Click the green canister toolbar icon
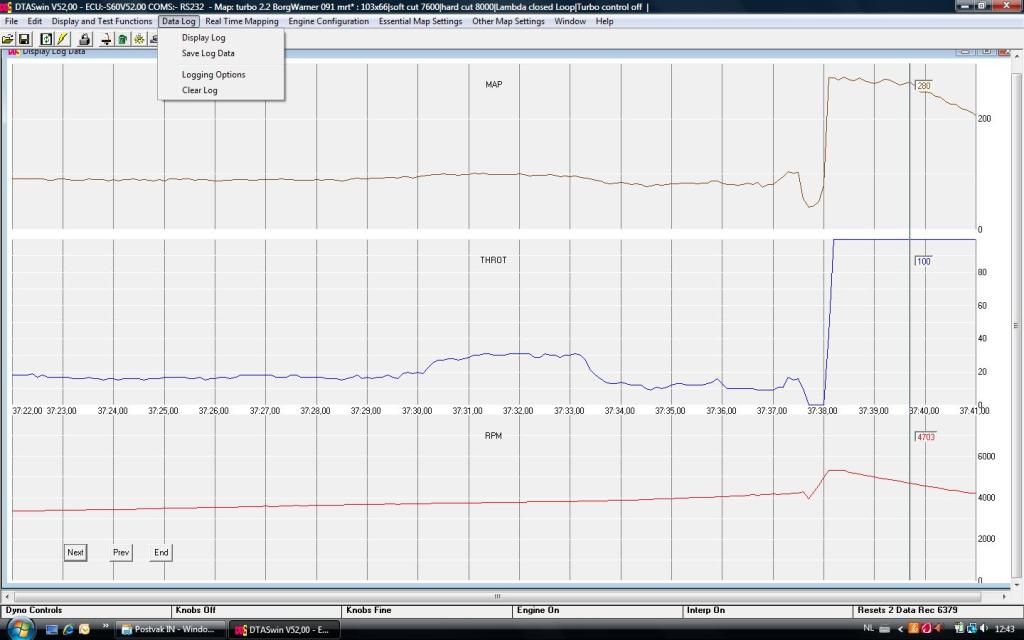This screenshot has width=1024, height=640. pyautogui.click(x=122, y=39)
